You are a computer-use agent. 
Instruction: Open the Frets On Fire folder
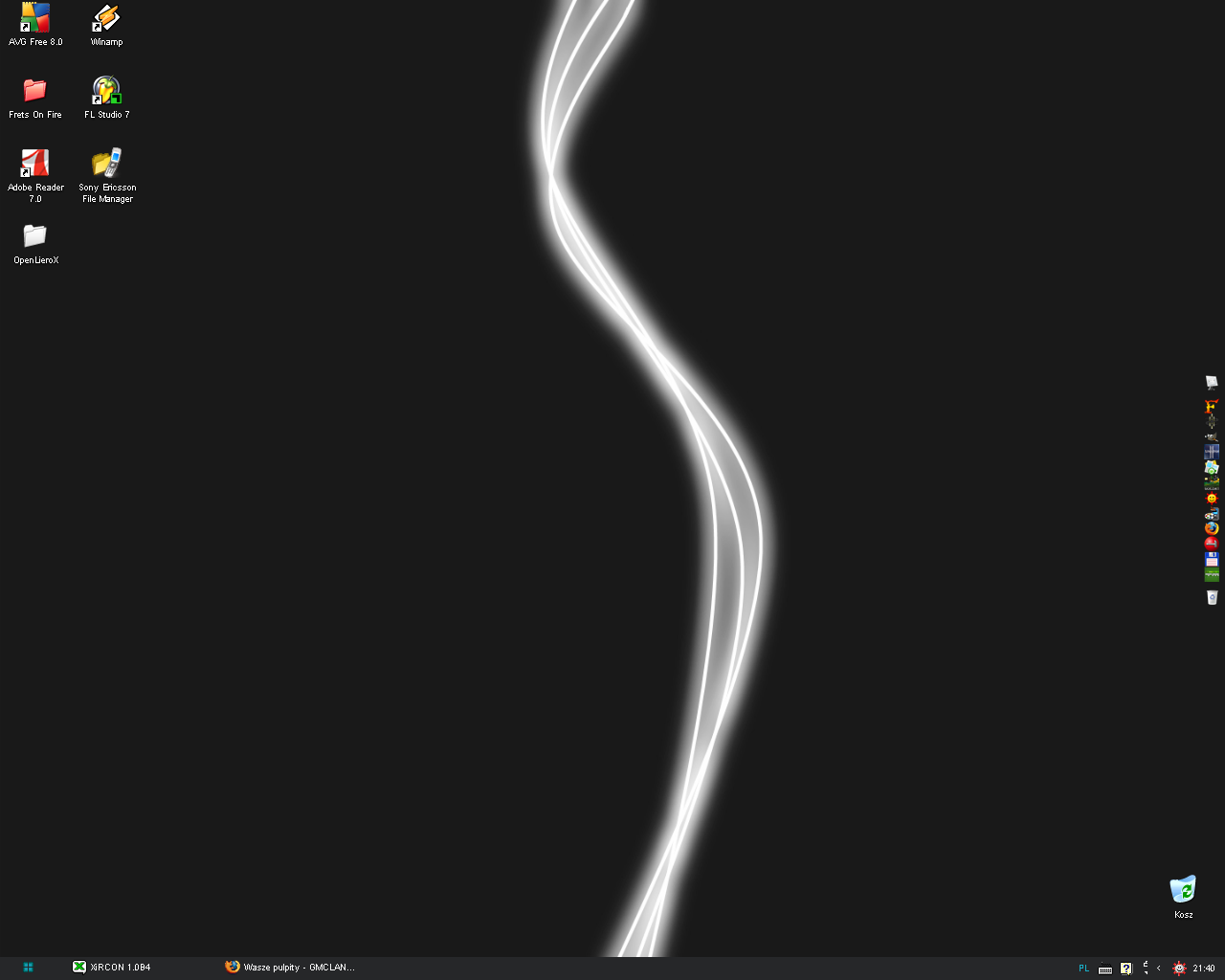click(x=35, y=91)
